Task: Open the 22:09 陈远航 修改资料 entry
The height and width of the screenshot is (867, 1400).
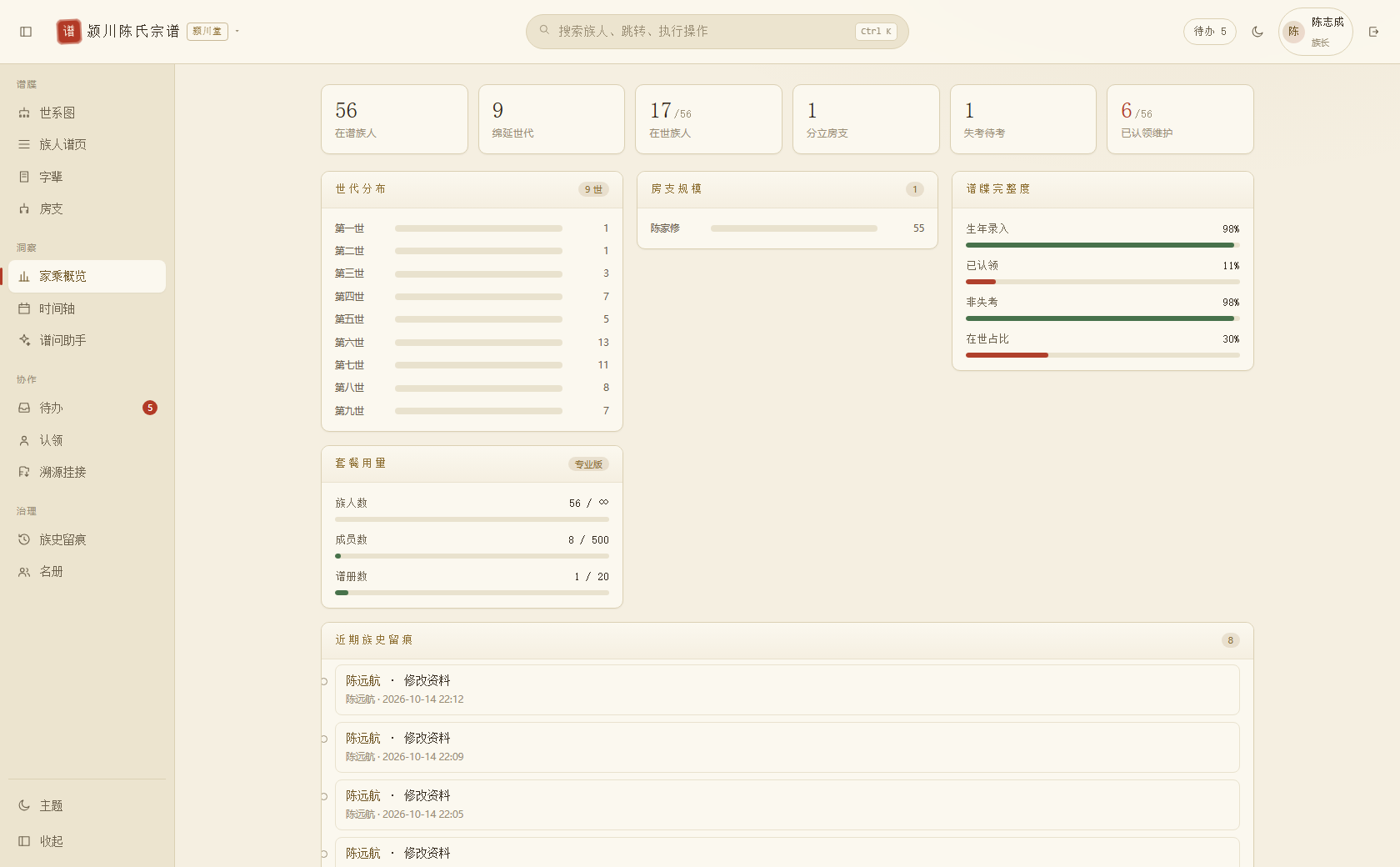Action: [x=787, y=747]
